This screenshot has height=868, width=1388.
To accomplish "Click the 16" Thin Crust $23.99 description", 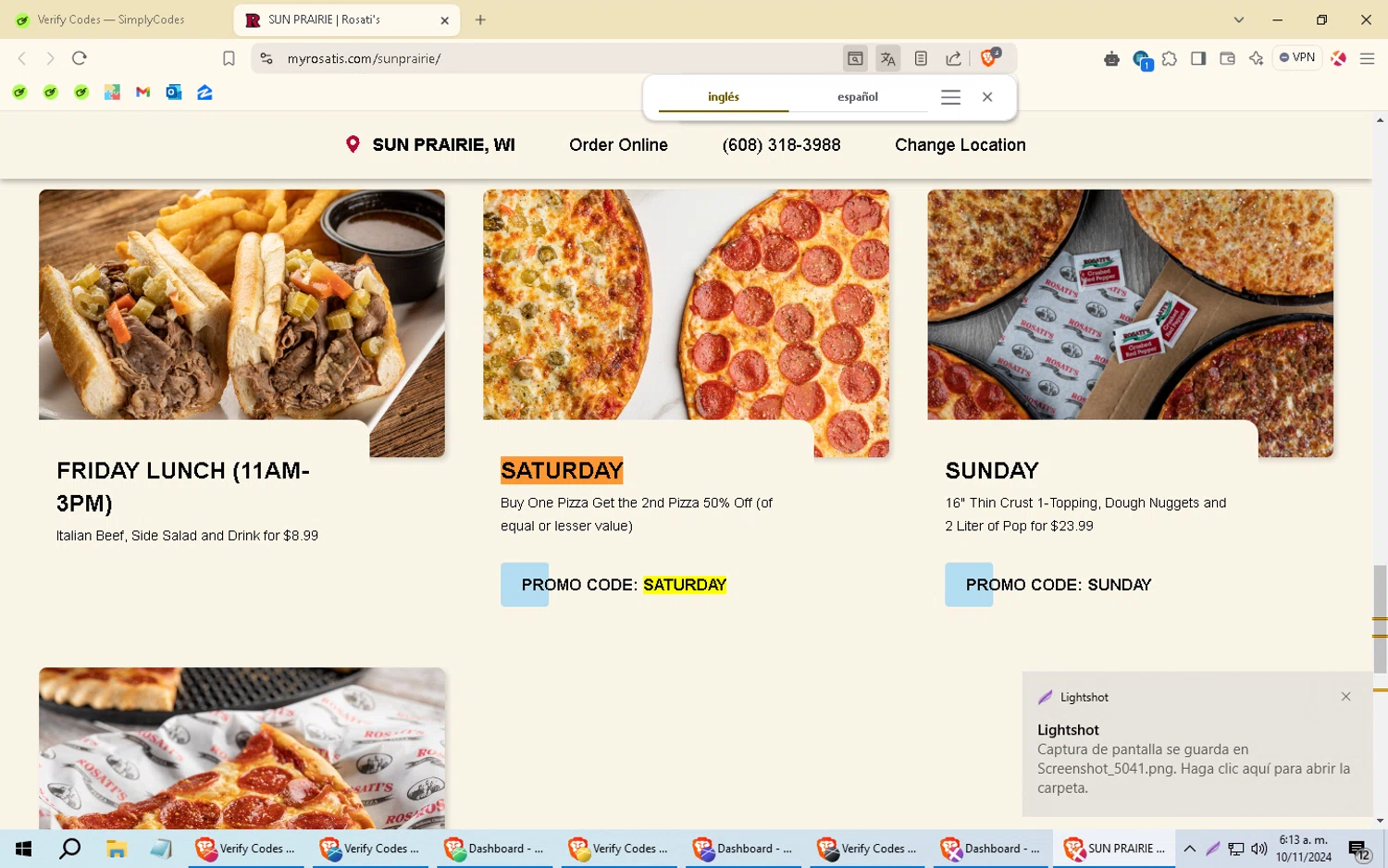I will pos(1085,515).
